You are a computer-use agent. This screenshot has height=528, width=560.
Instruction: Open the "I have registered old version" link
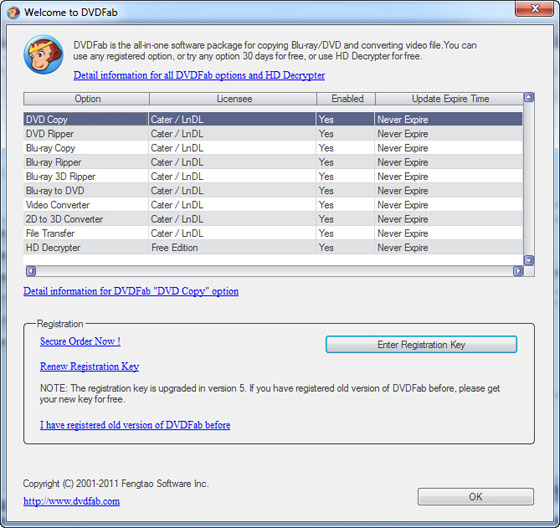tap(135, 425)
